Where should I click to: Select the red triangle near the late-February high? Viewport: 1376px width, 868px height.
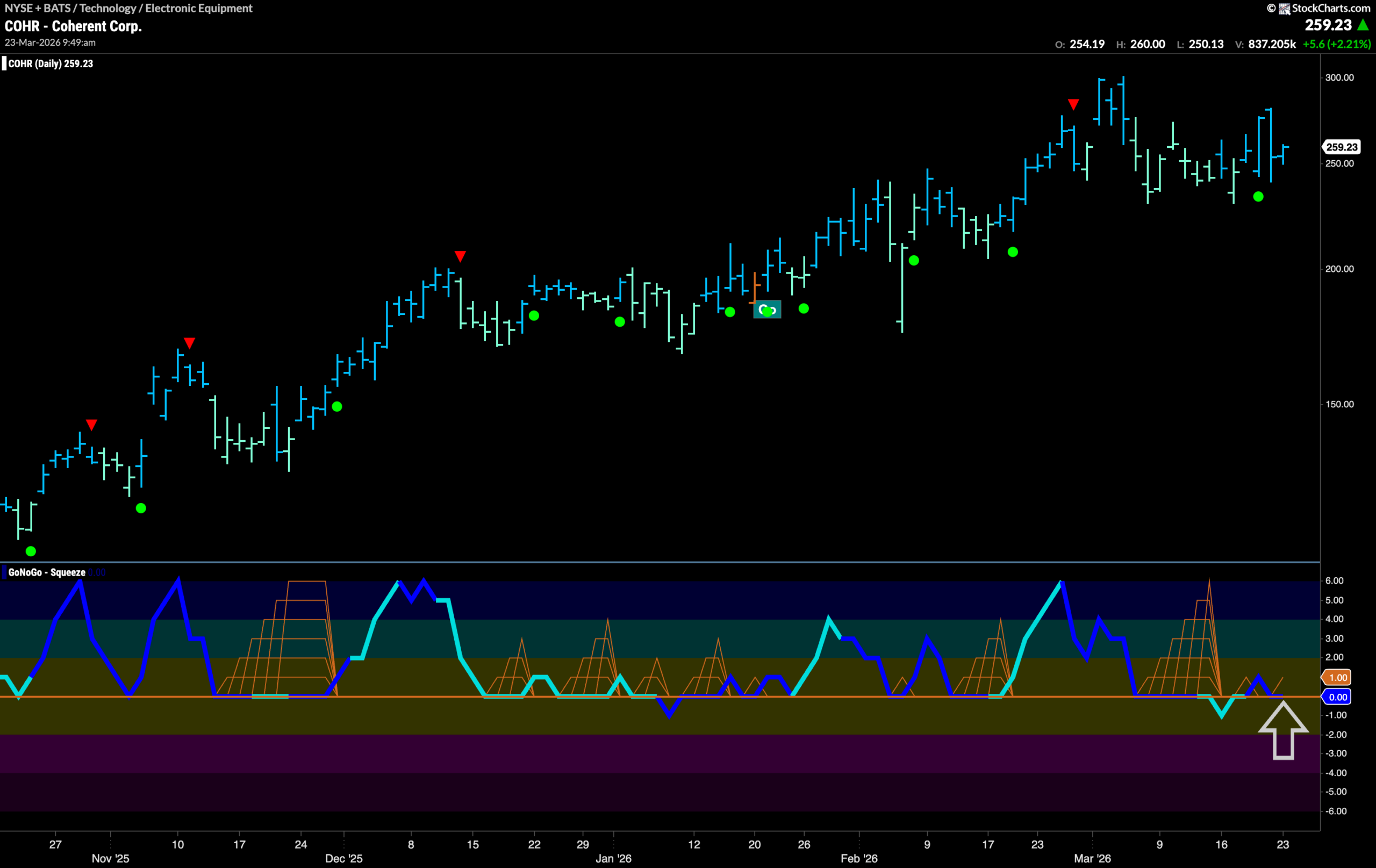pos(1073,105)
